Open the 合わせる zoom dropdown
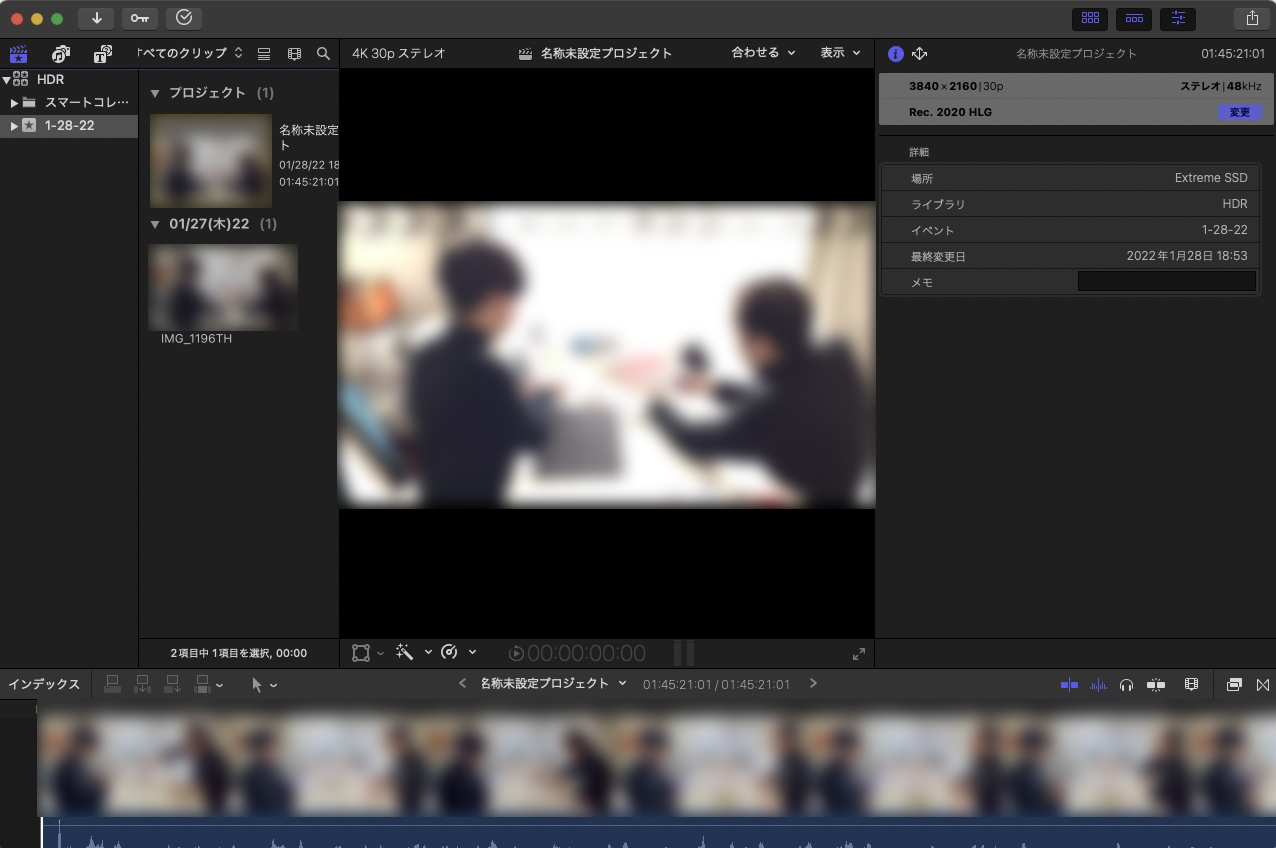1276x848 pixels. click(763, 53)
